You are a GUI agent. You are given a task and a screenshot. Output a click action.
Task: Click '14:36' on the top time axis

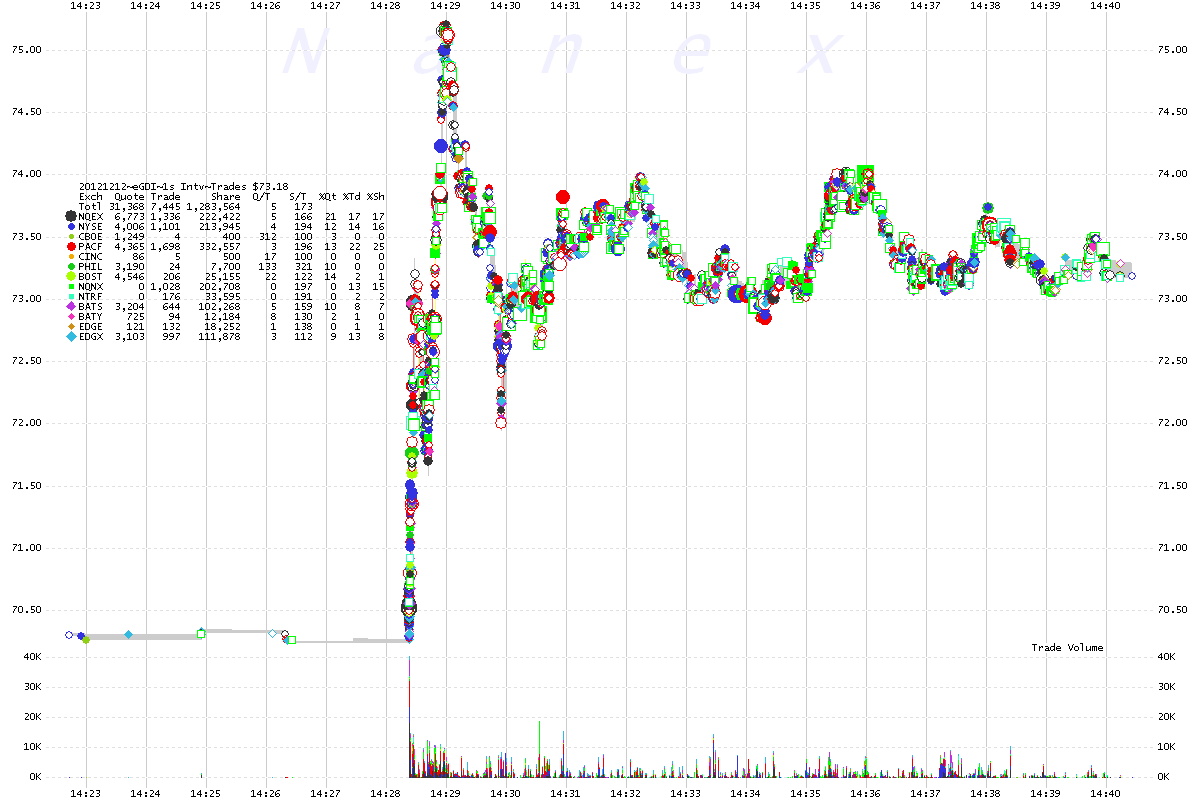coord(866,6)
